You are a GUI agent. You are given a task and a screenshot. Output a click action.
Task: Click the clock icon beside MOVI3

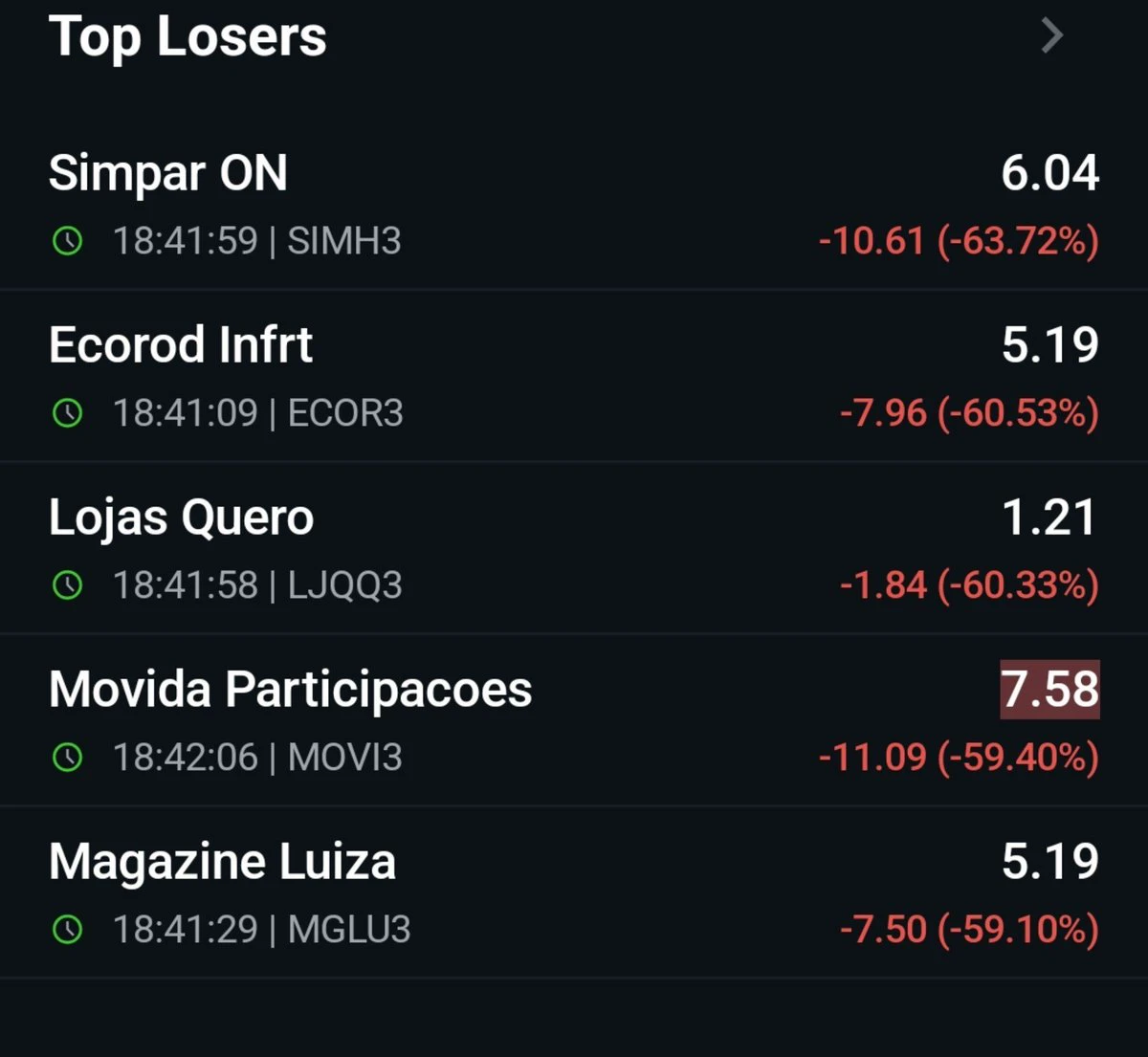pyautogui.click(x=67, y=758)
